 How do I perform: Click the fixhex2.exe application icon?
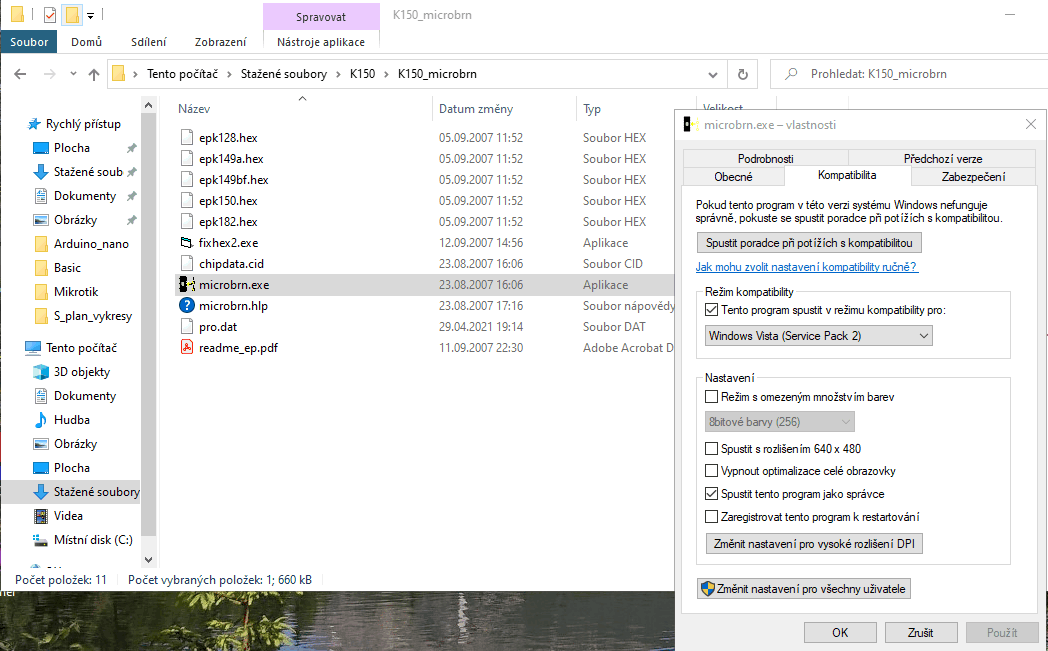pyautogui.click(x=186, y=243)
